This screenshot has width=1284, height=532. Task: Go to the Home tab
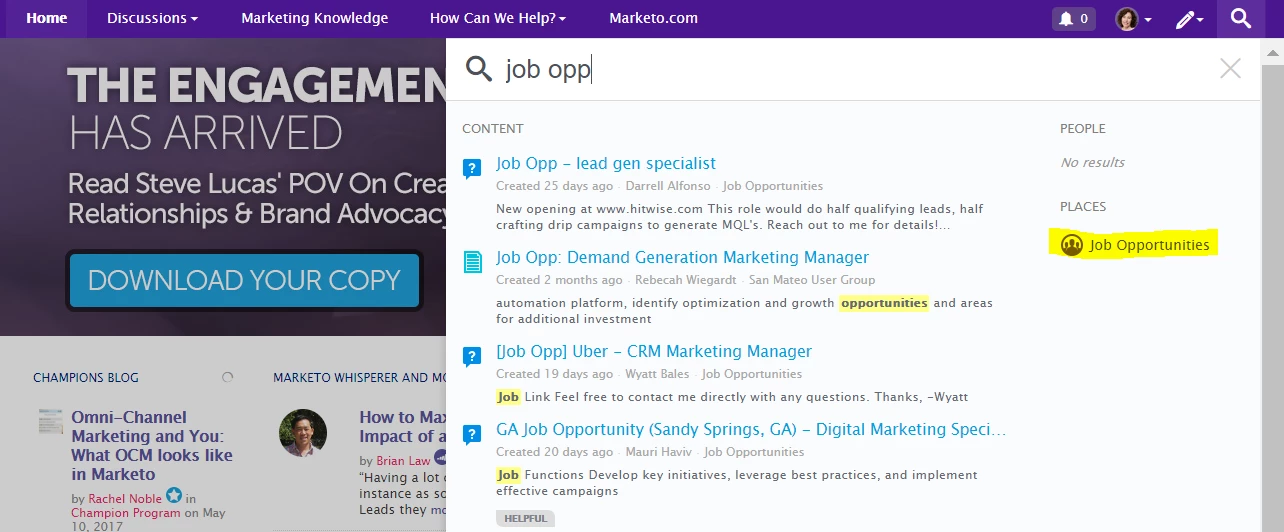pos(47,18)
